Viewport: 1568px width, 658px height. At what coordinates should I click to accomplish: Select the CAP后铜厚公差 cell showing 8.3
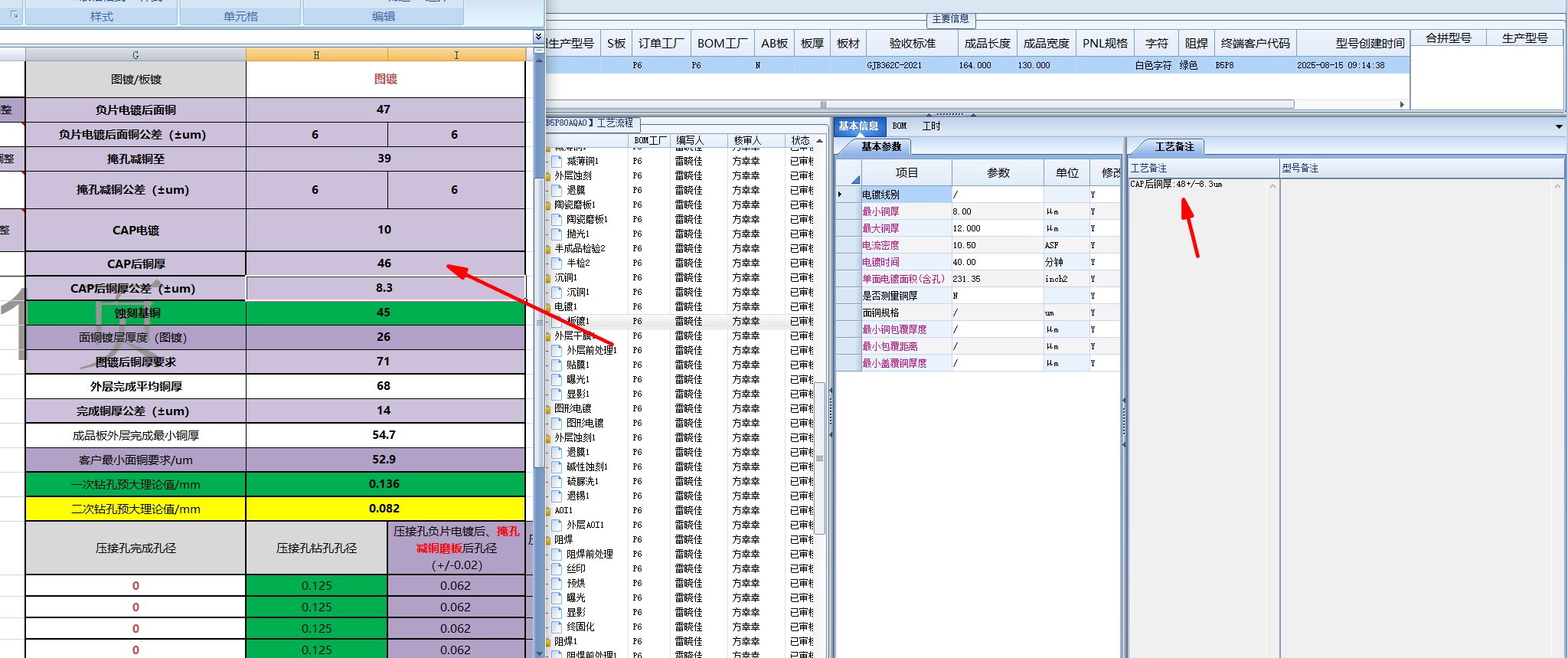coord(385,288)
